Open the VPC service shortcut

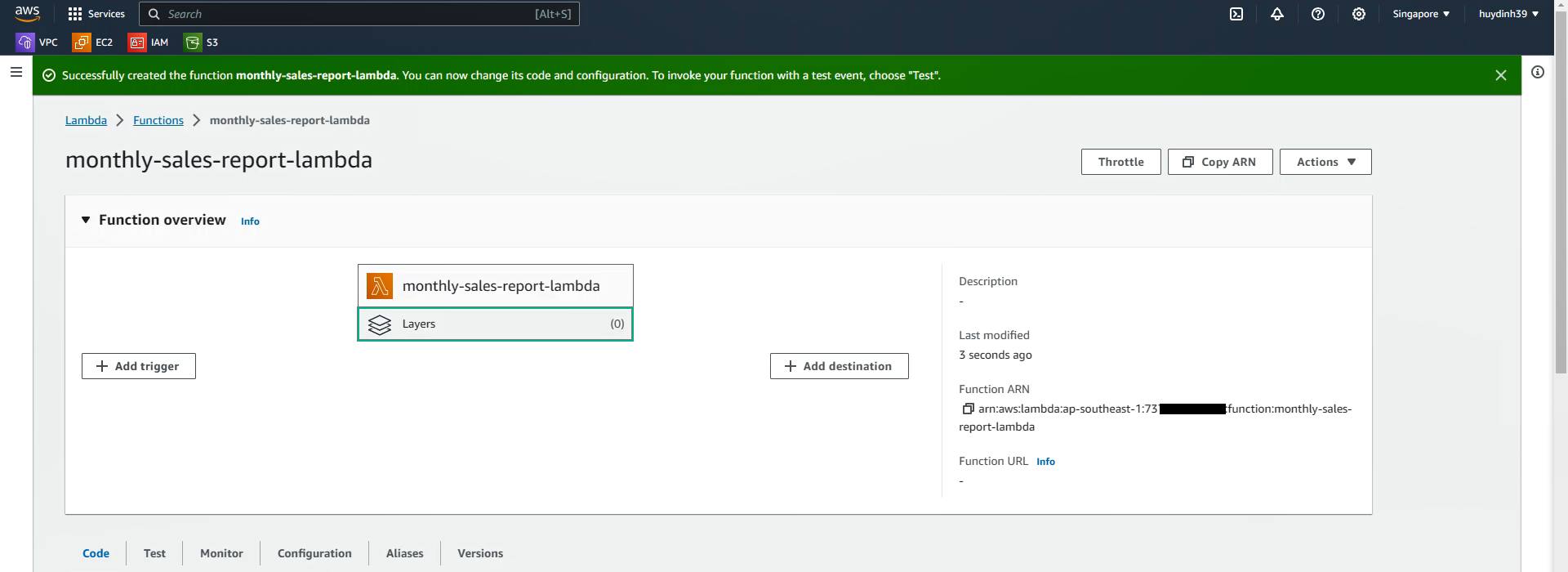tap(38, 42)
